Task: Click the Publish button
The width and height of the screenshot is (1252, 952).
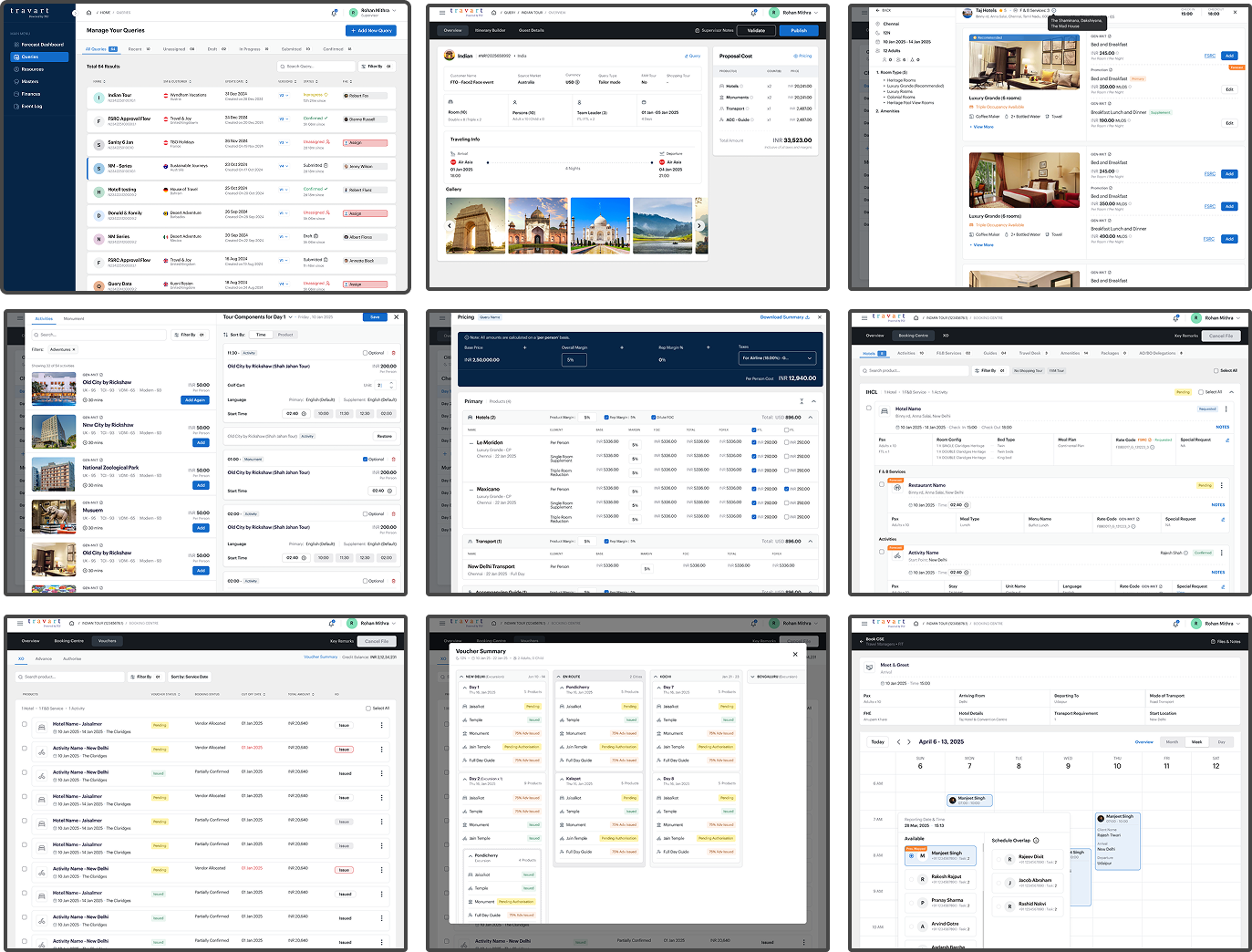Action: pos(799,30)
